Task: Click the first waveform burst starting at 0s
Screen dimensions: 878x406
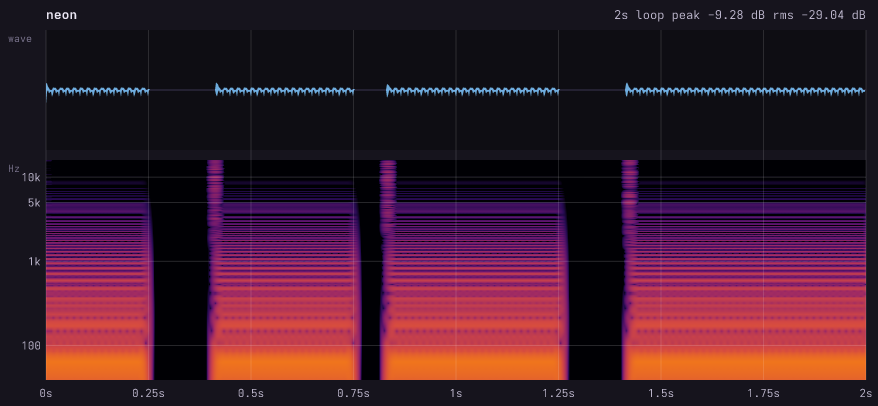Action: pyautogui.click(x=97, y=90)
